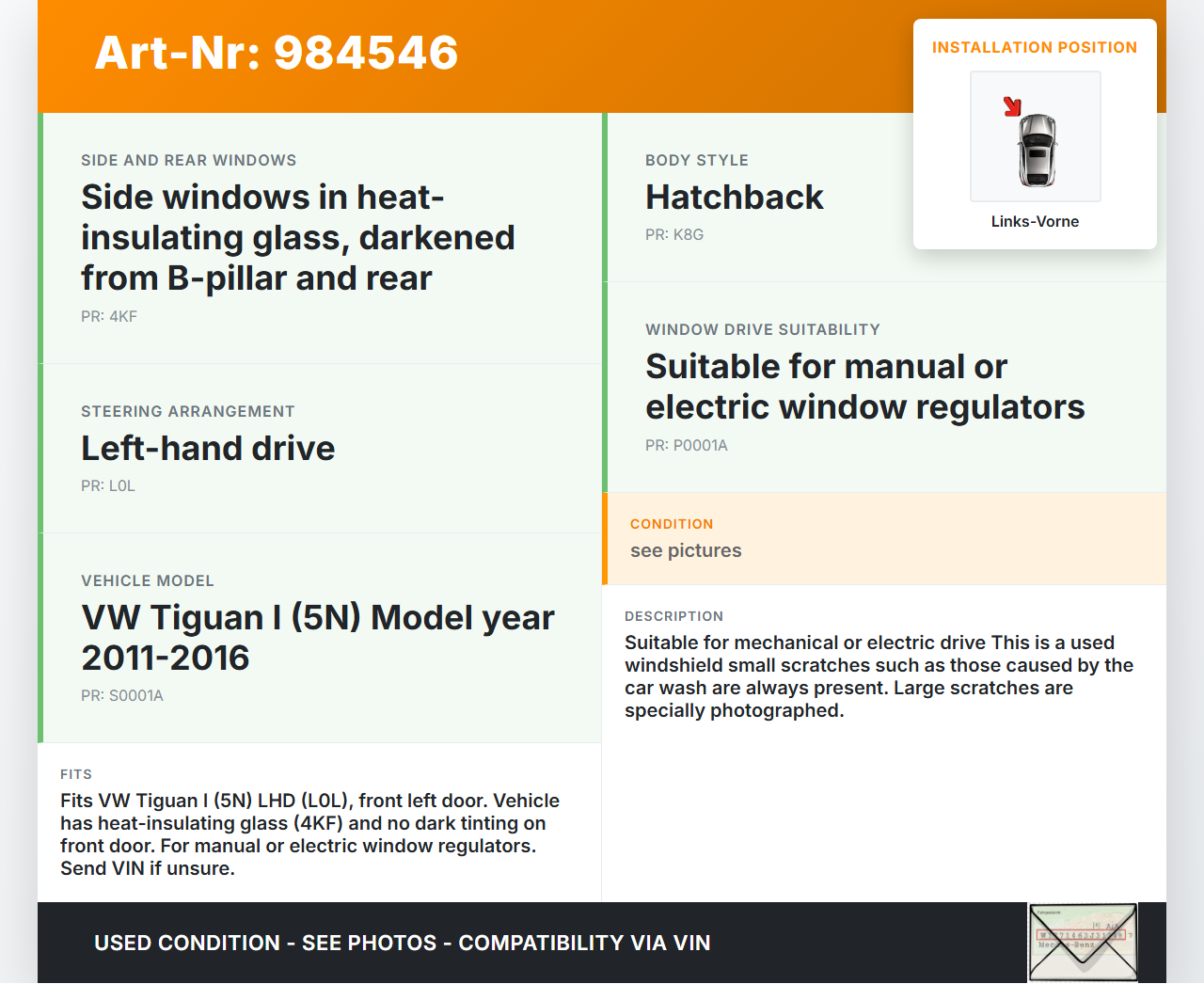Click the Left-hand drive value
The height and width of the screenshot is (984, 1204).
[208, 449]
